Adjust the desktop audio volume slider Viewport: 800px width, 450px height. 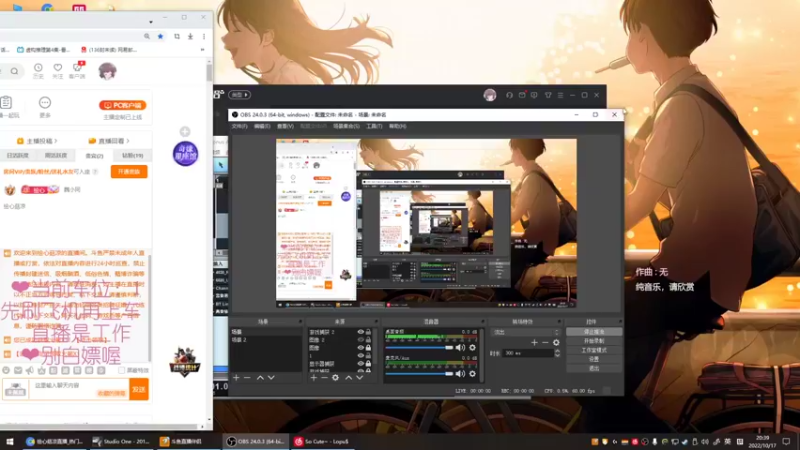pos(419,347)
